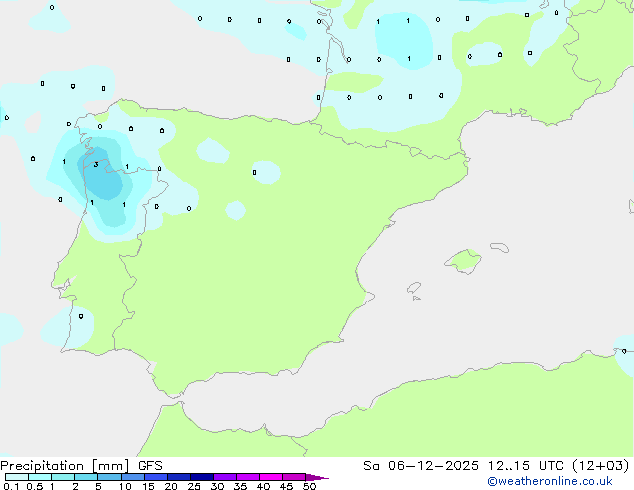Select the 30–35 mm purple legend swatch

pyautogui.click(x=225, y=477)
